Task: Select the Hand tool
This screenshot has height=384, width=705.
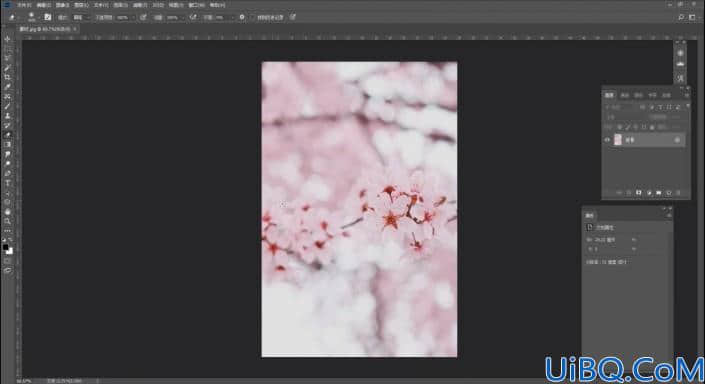Action: point(7,211)
